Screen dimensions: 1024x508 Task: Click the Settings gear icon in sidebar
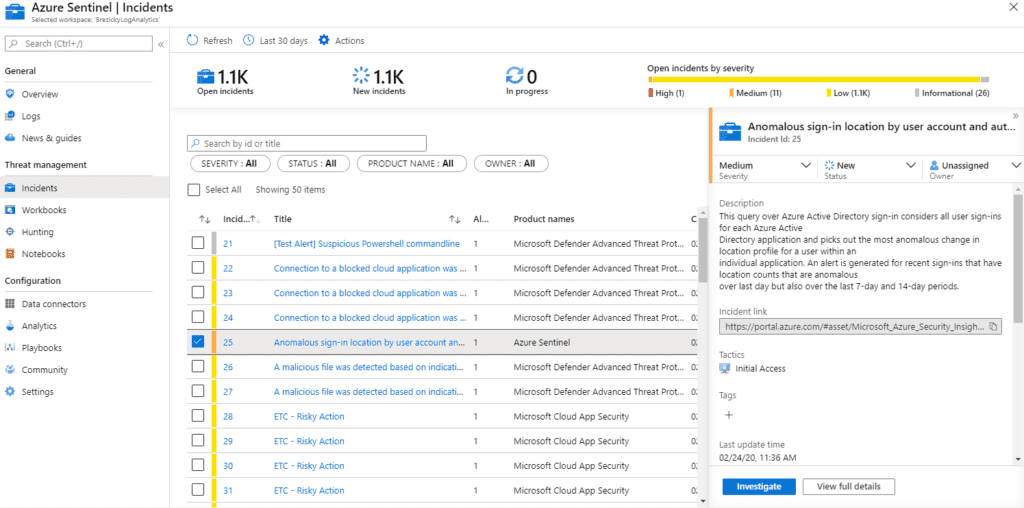click(10, 392)
